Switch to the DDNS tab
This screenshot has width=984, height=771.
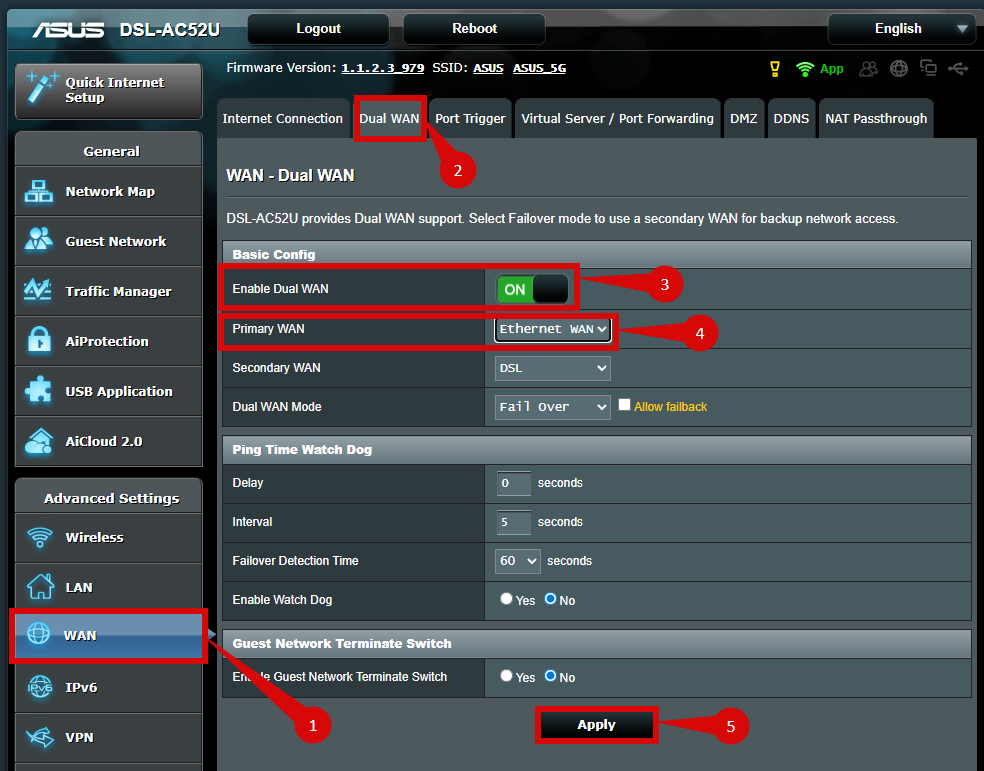point(791,119)
